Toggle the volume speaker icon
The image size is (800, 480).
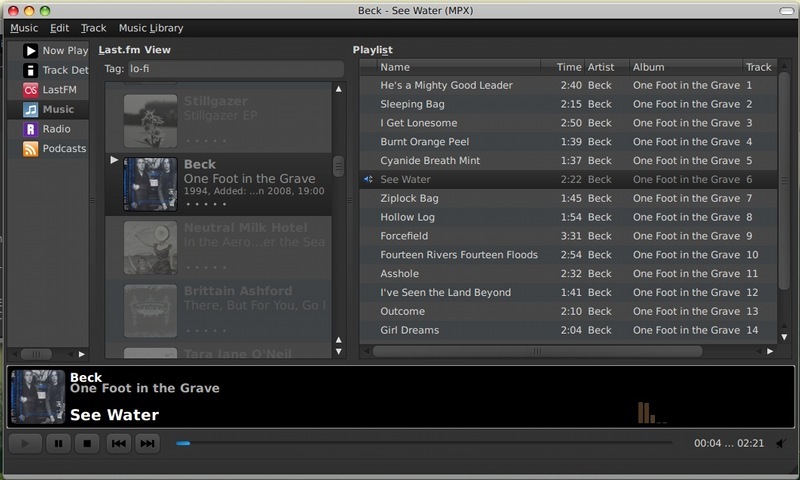click(781, 443)
